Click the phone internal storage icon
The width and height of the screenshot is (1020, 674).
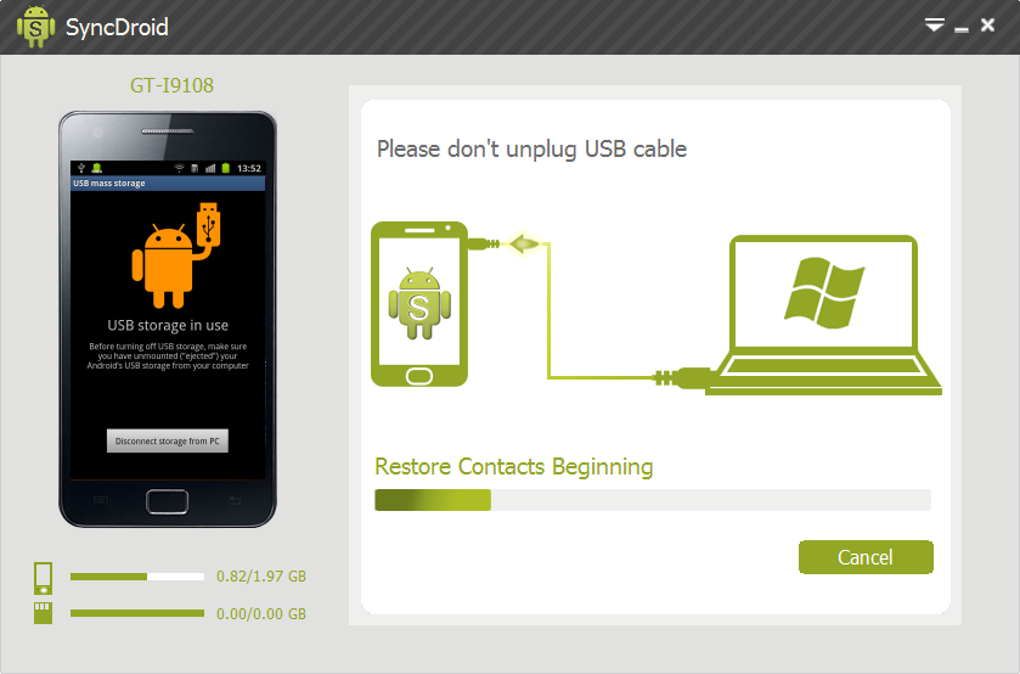43,578
